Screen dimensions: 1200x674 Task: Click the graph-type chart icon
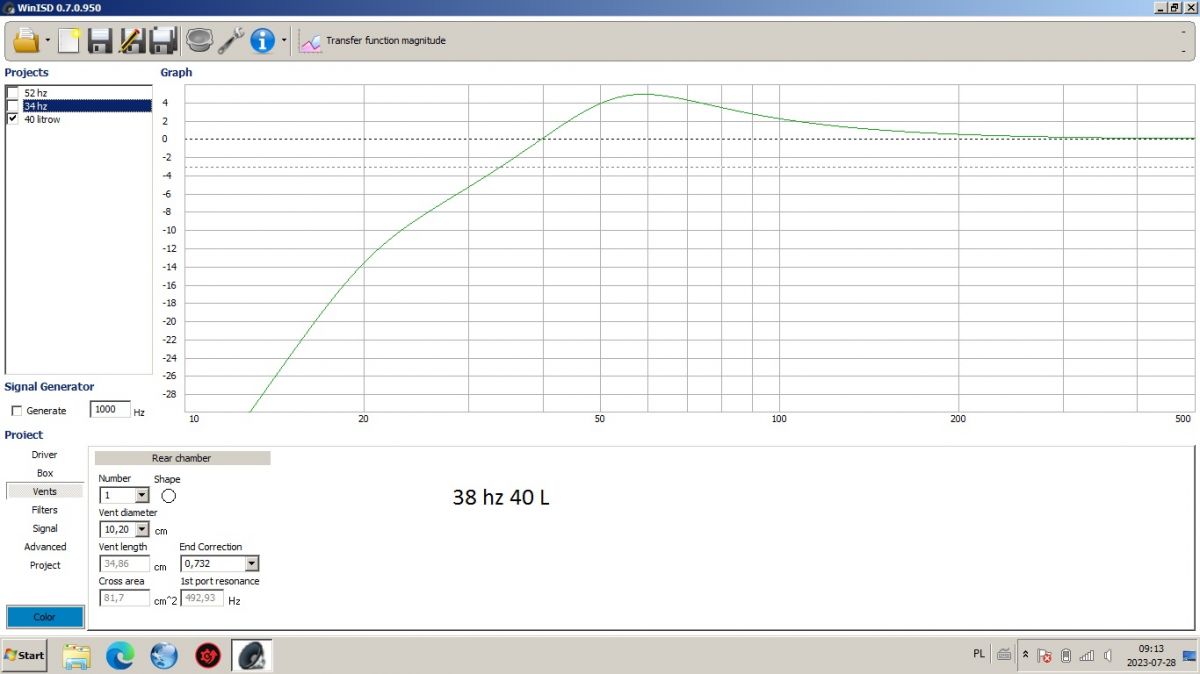[x=310, y=42]
